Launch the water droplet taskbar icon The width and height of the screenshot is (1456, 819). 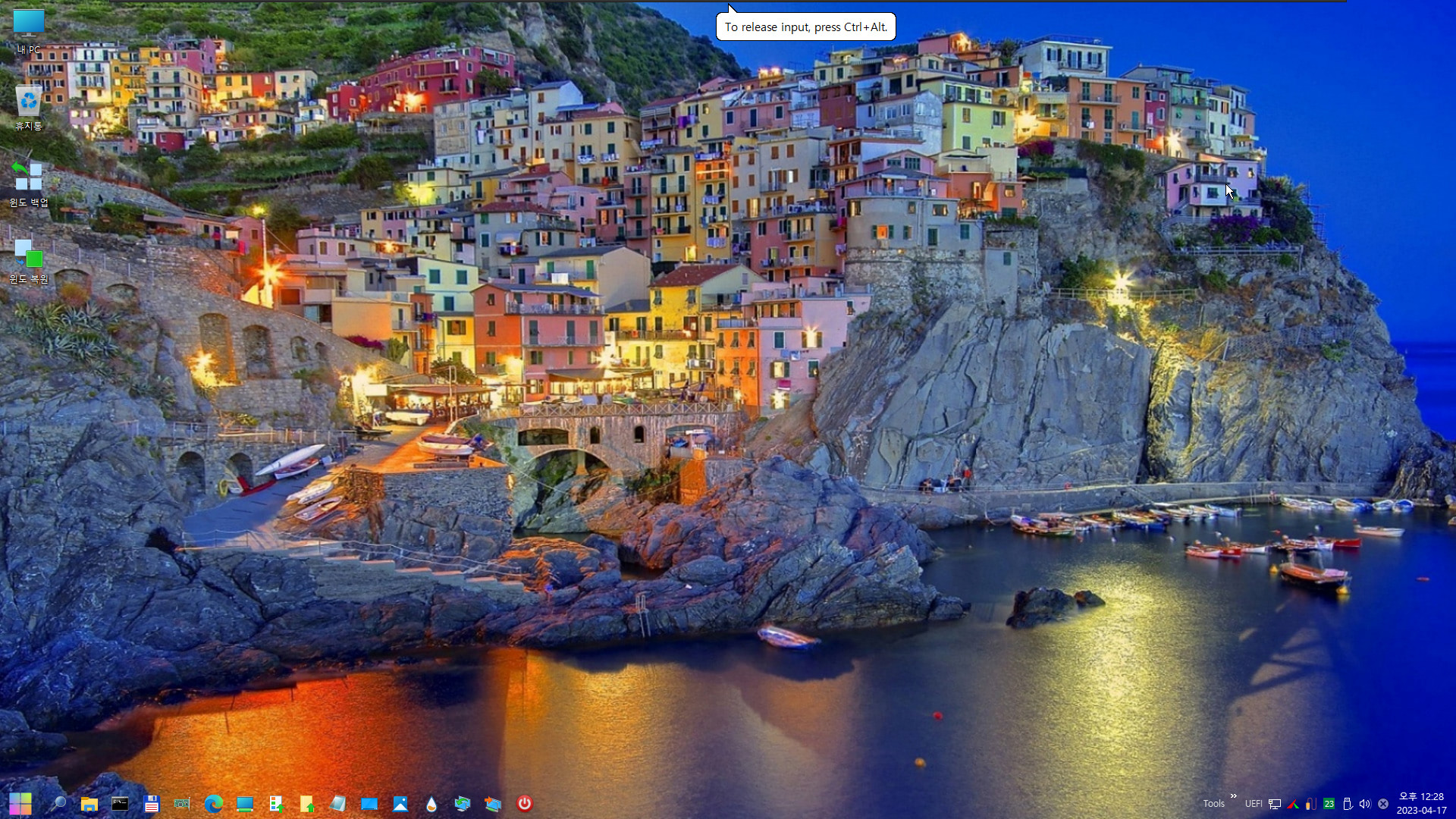pos(431,804)
